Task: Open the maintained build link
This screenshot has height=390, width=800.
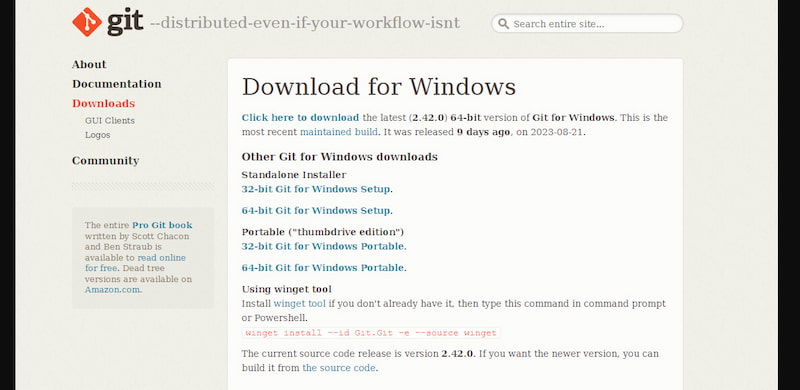Action: [x=339, y=132]
